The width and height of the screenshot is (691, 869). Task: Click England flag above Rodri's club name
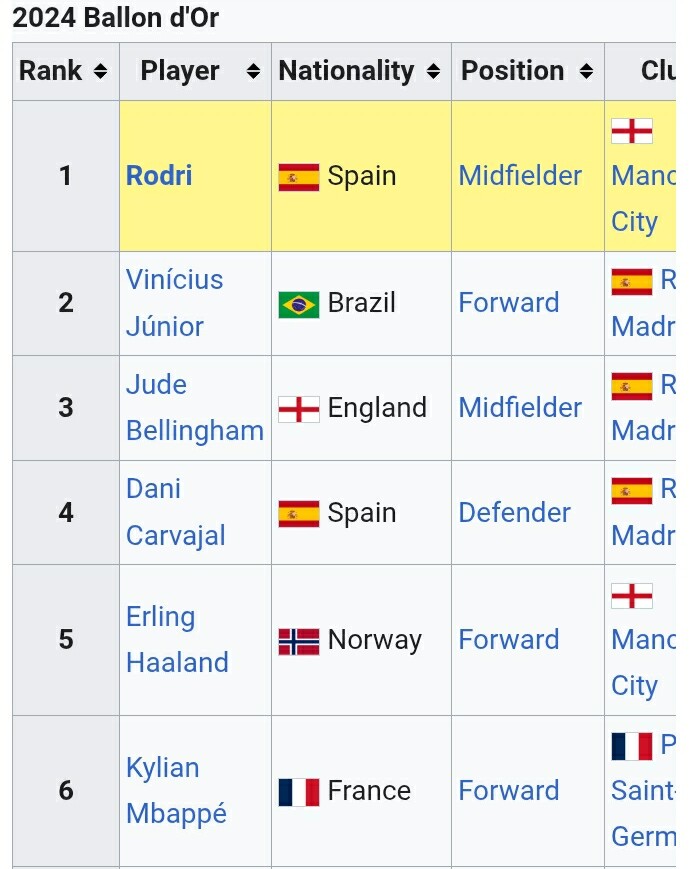pyautogui.click(x=632, y=131)
